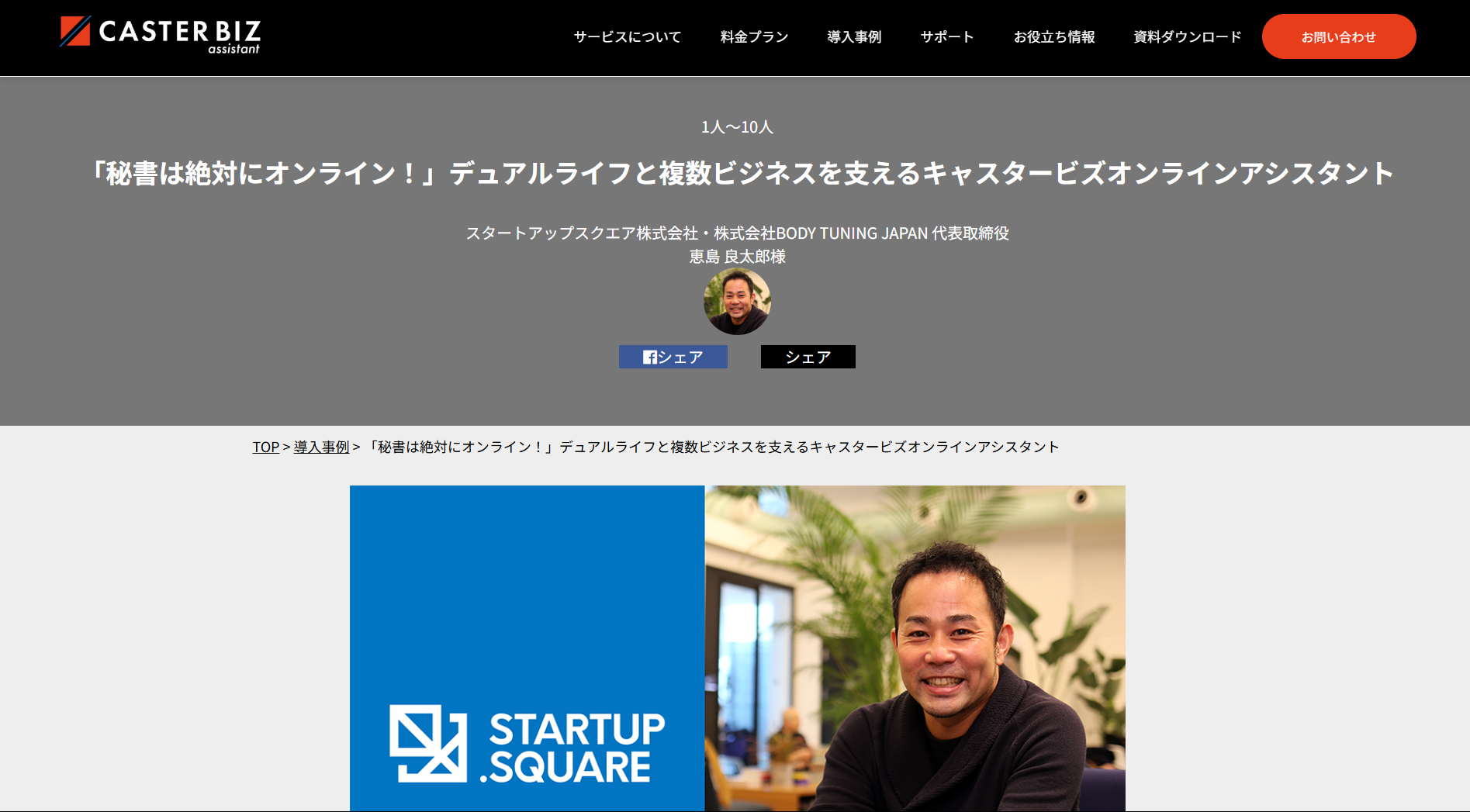Click the STARTUP SQUARE square emblem icon
The image size is (1470, 812).
tap(428, 743)
